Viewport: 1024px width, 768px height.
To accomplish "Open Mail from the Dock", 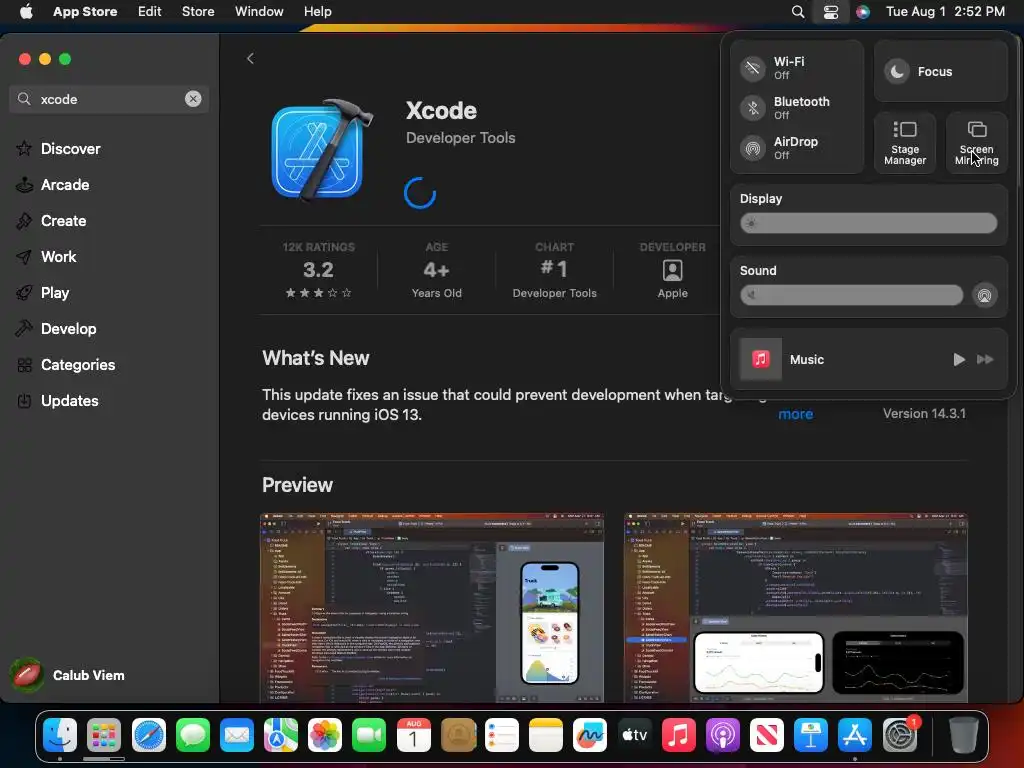I will [x=237, y=735].
